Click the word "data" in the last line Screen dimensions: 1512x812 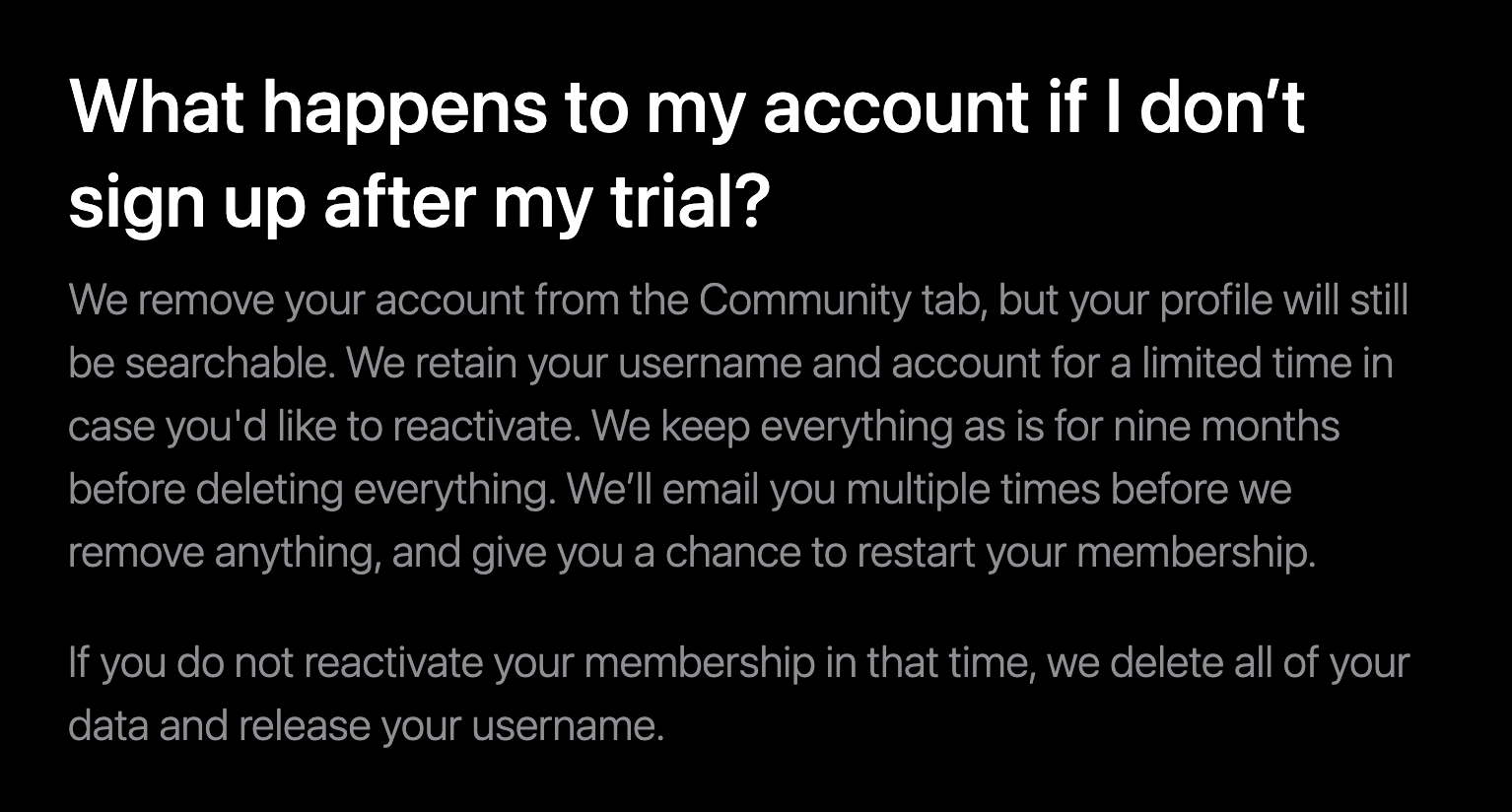(107, 726)
